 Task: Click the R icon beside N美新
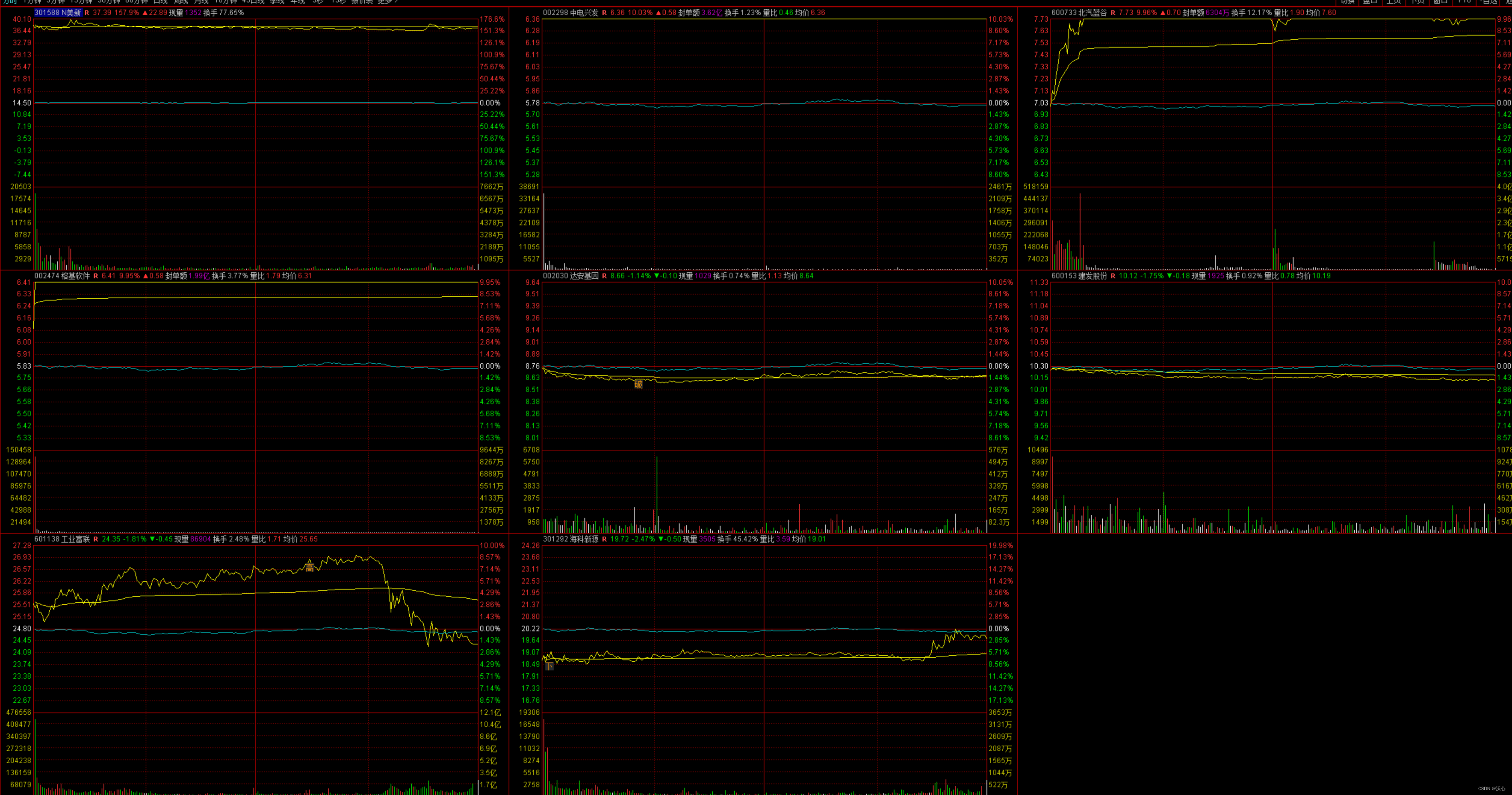click(x=87, y=12)
